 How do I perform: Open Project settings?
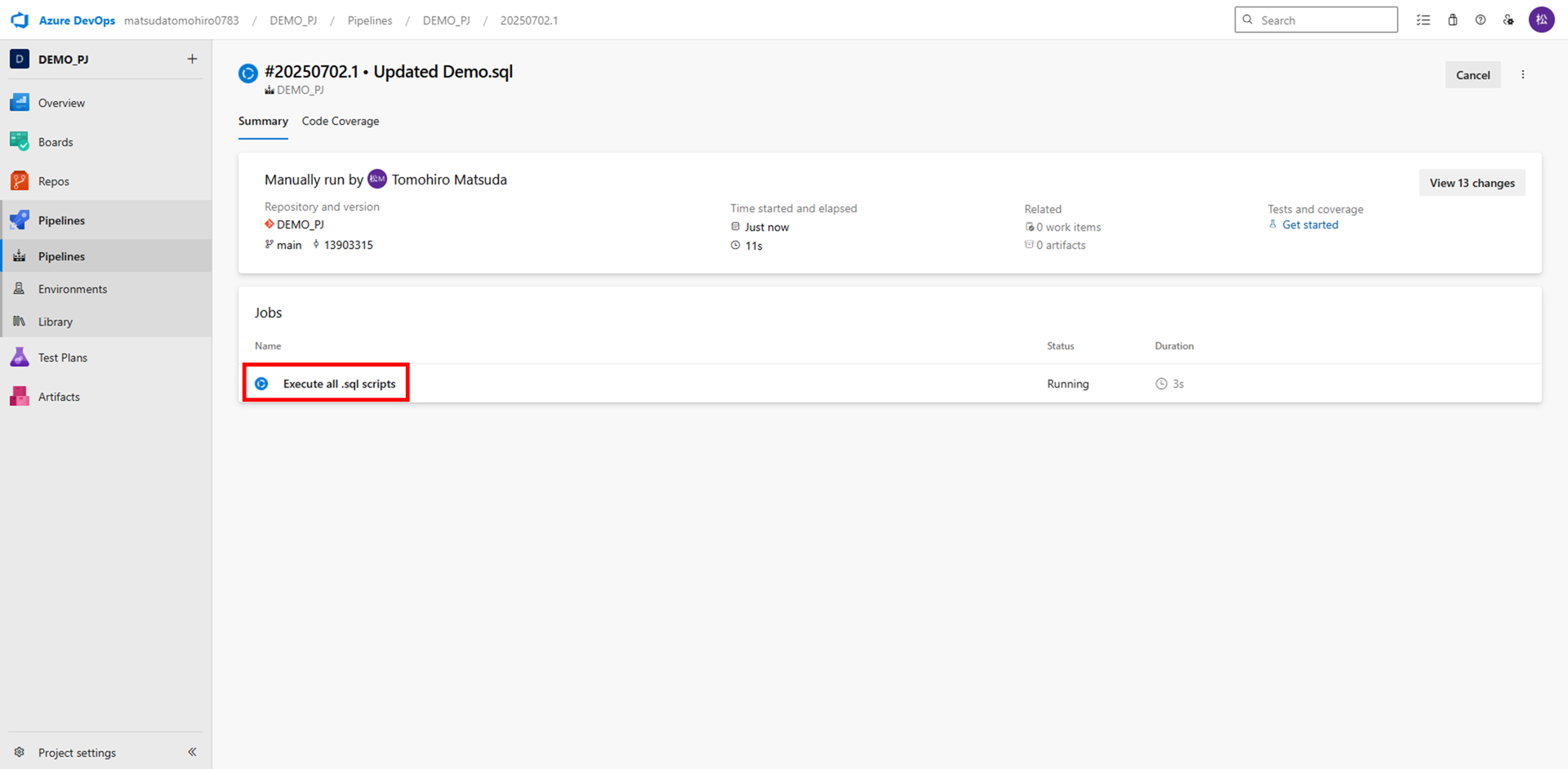coord(77,753)
